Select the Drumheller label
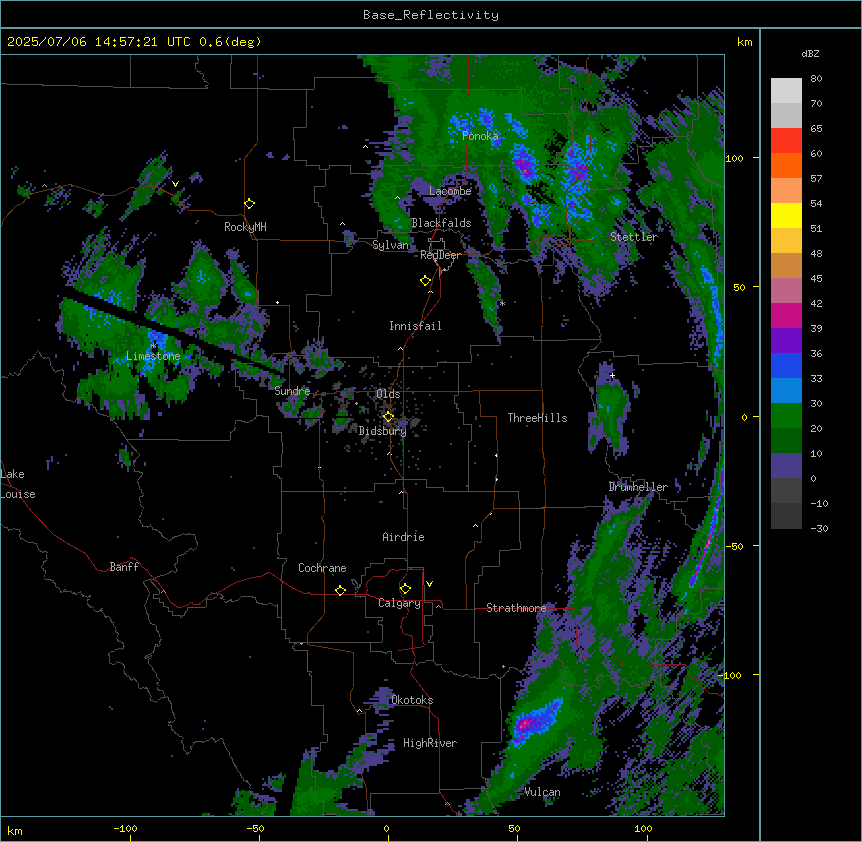This screenshot has height=842, width=862. pyautogui.click(x=638, y=487)
